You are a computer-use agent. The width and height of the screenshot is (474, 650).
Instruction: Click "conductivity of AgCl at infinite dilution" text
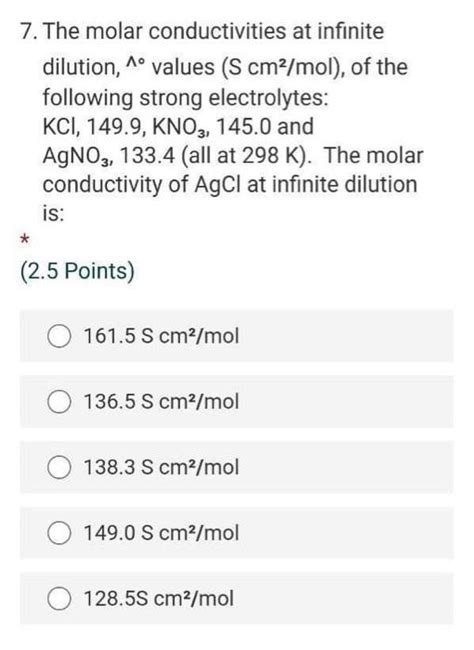tap(230, 185)
